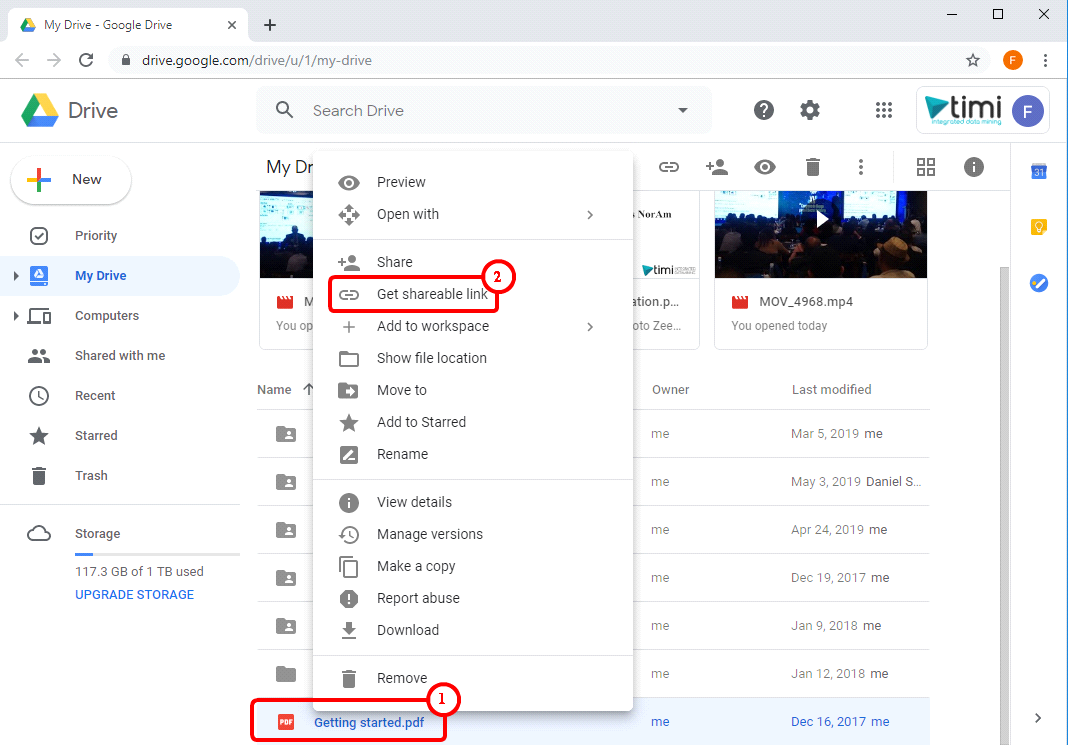Click UPGRADE STORAGE link
Viewport: 1068px width, 745px height.
coord(134,595)
